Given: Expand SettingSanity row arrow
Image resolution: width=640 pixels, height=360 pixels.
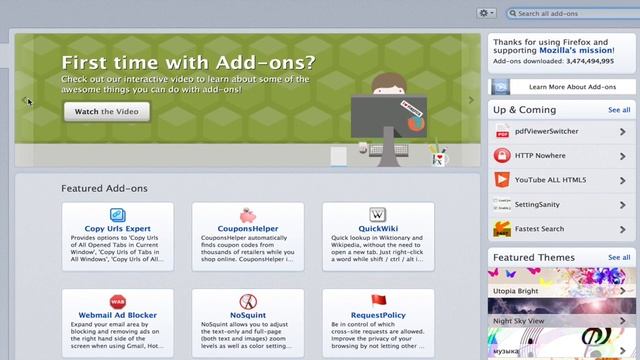Looking at the screenshot, I should point(622,205).
